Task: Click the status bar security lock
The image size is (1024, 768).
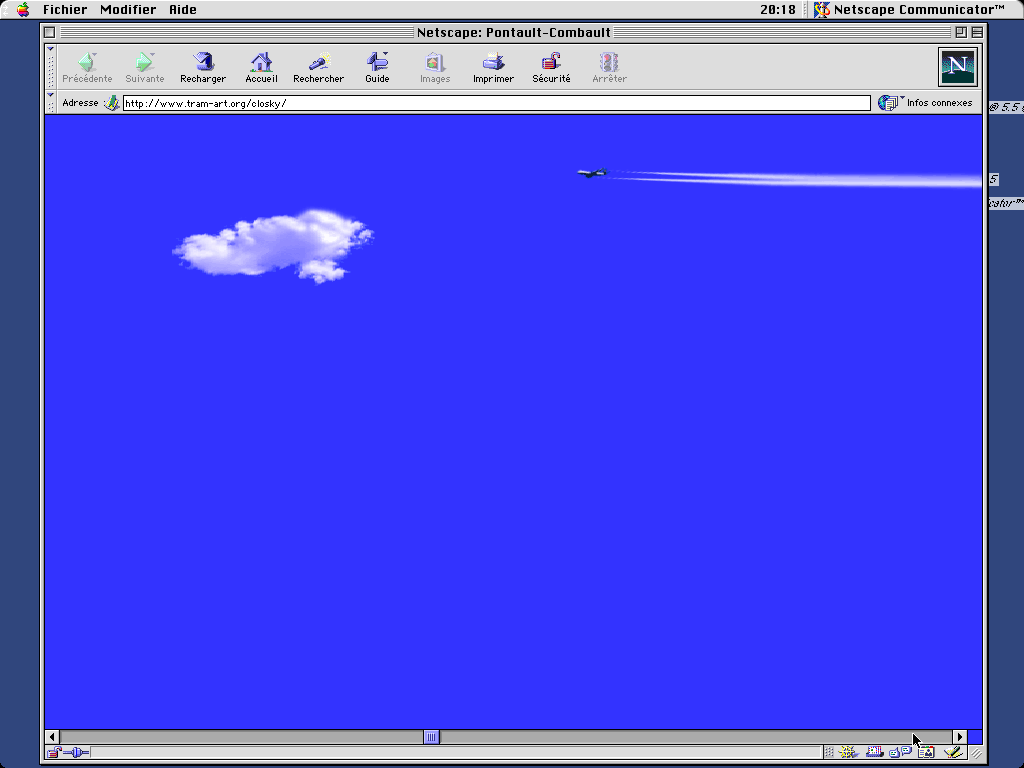Action: 54,752
